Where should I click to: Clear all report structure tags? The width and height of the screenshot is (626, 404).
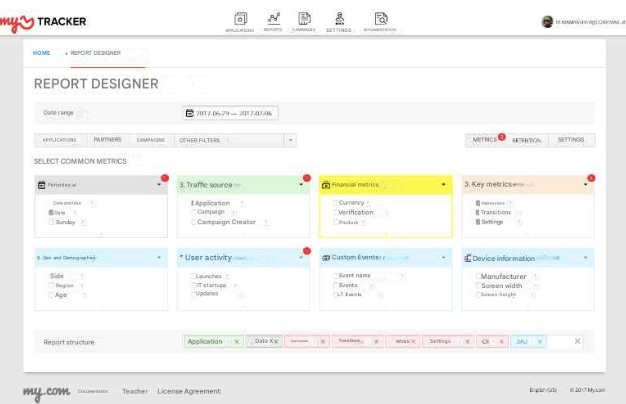pyautogui.click(x=577, y=341)
